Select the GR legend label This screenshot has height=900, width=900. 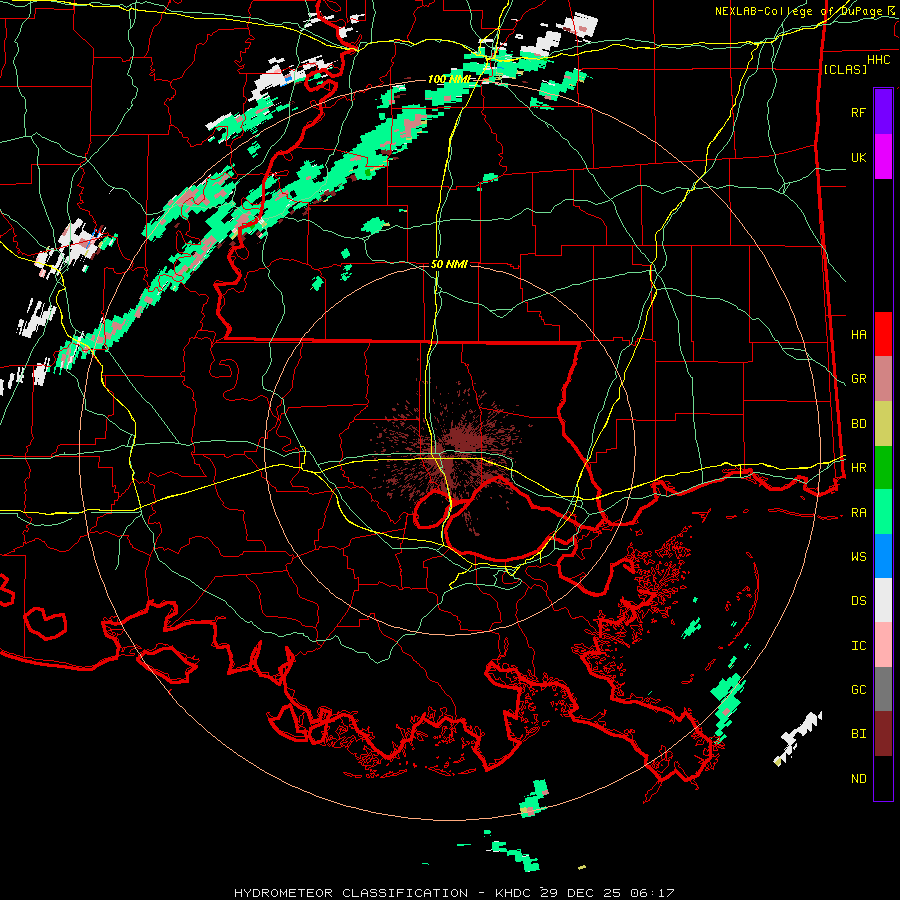(x=858, y=379)
